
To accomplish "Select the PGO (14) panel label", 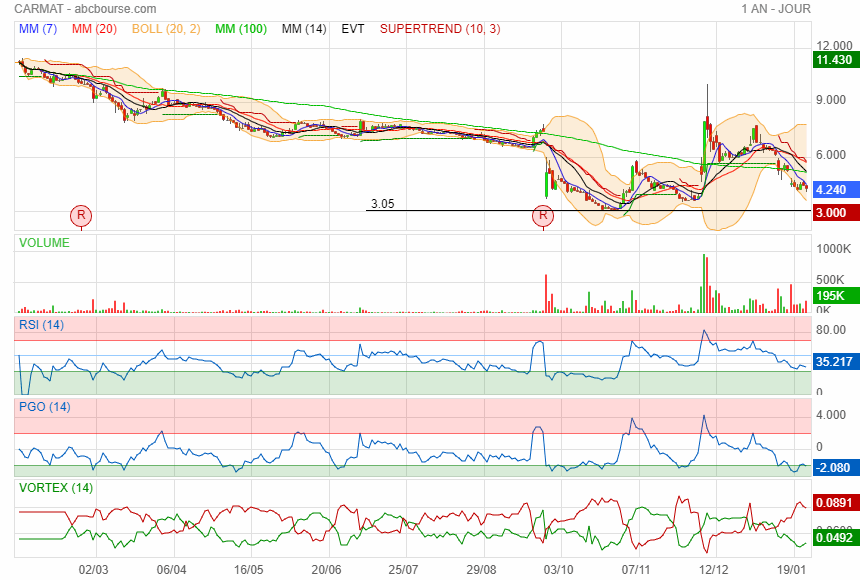I will coord(44,406).
